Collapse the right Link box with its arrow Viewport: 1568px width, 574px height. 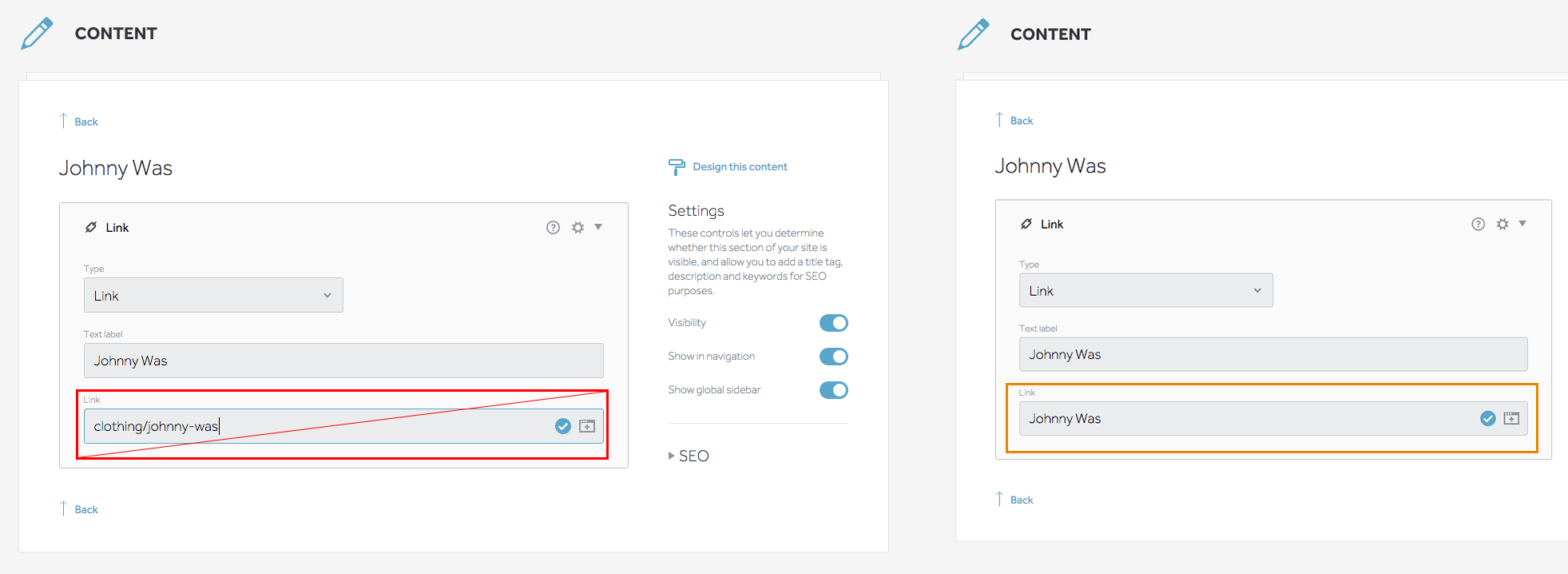tap(1522, 224)
